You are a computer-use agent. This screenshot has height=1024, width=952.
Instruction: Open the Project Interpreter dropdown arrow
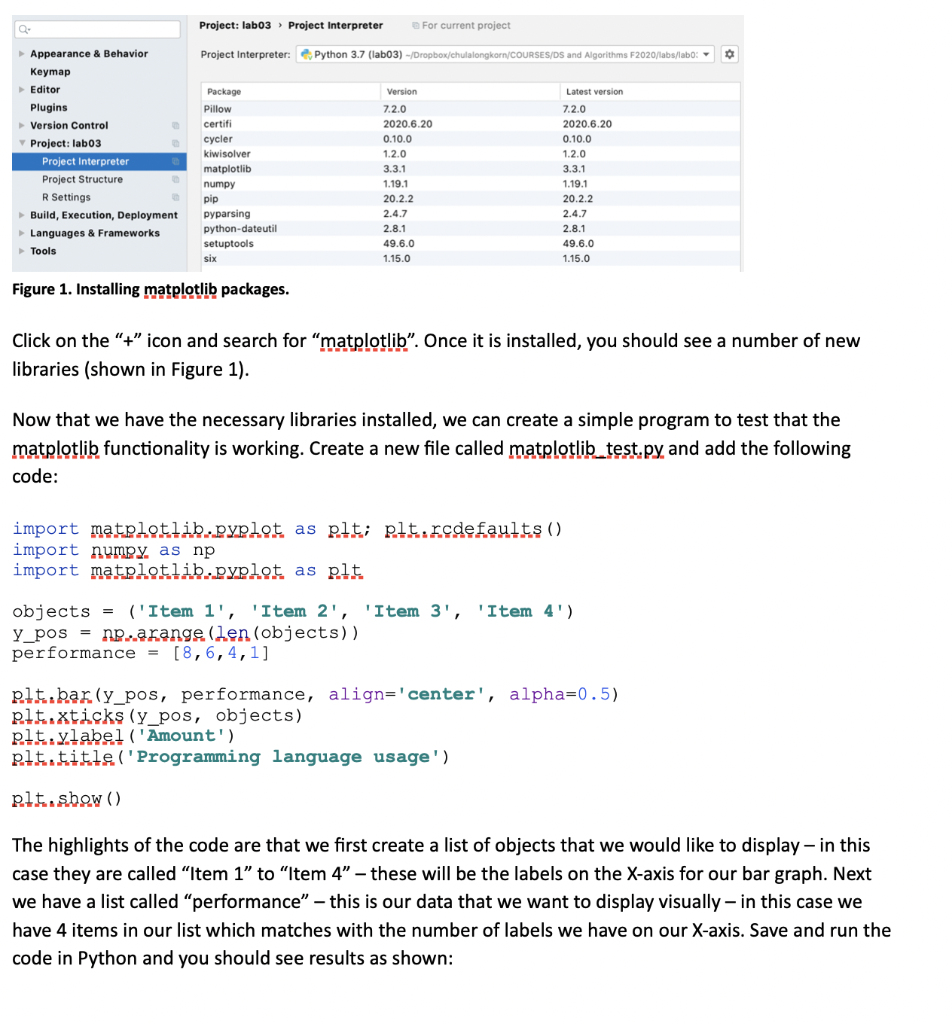click(706, 54)
